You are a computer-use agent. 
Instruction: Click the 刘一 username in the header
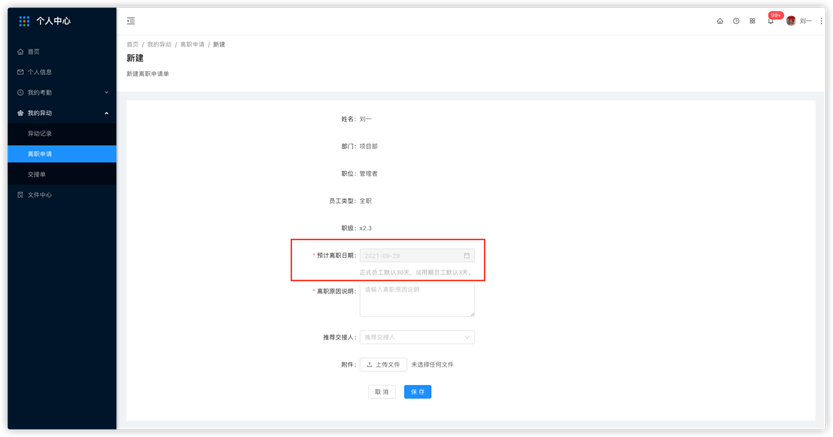806,21
